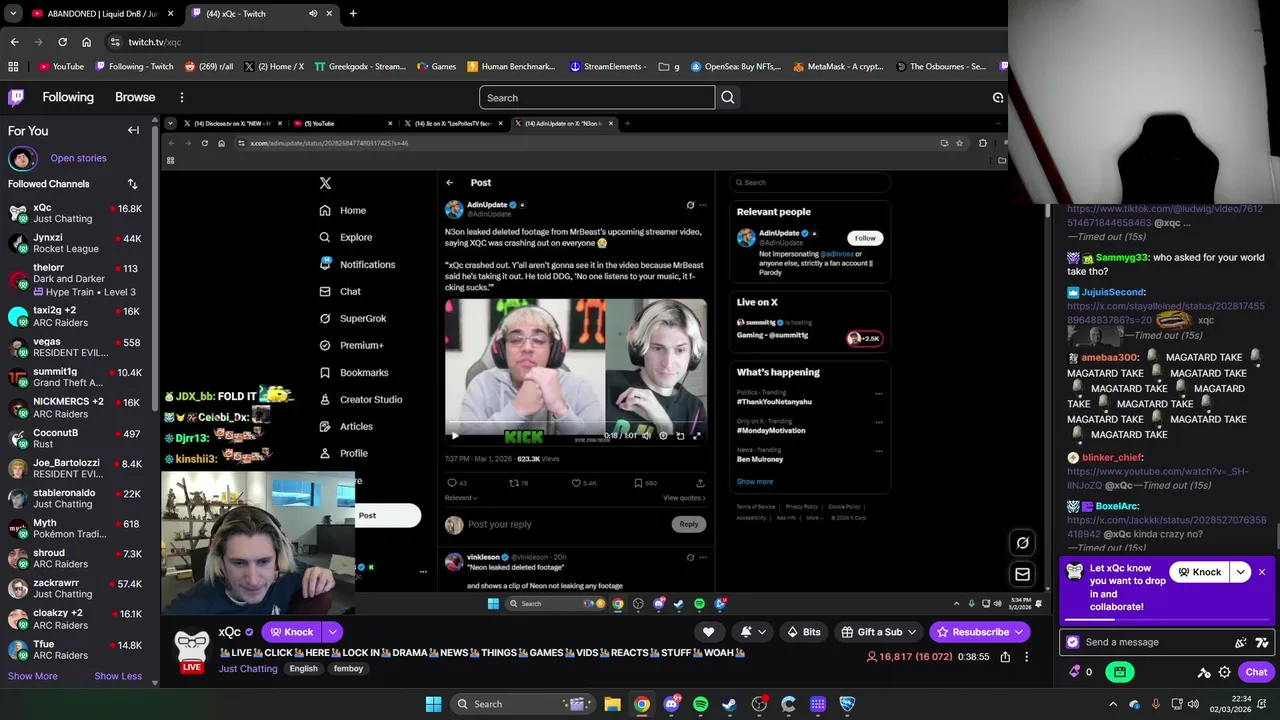The image size is (1280, 720).
Task: Open a new browser tab with plus button
Action: (353, 14)
